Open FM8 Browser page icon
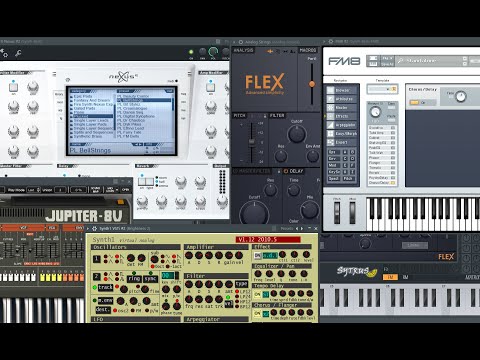This screenshot has height=360, width=480. click(330, 90)
